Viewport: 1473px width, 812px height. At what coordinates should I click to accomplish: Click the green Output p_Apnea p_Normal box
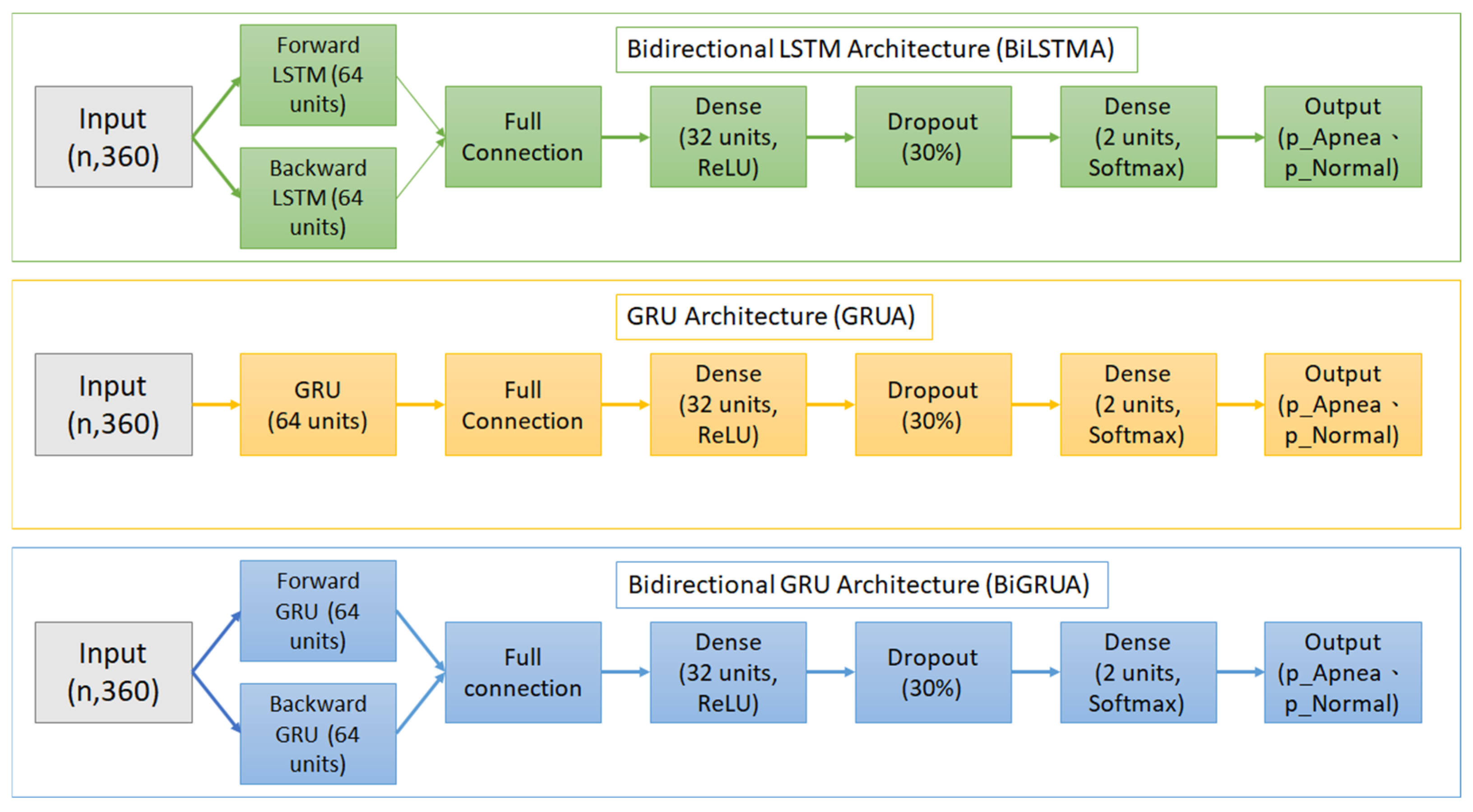1342,137
